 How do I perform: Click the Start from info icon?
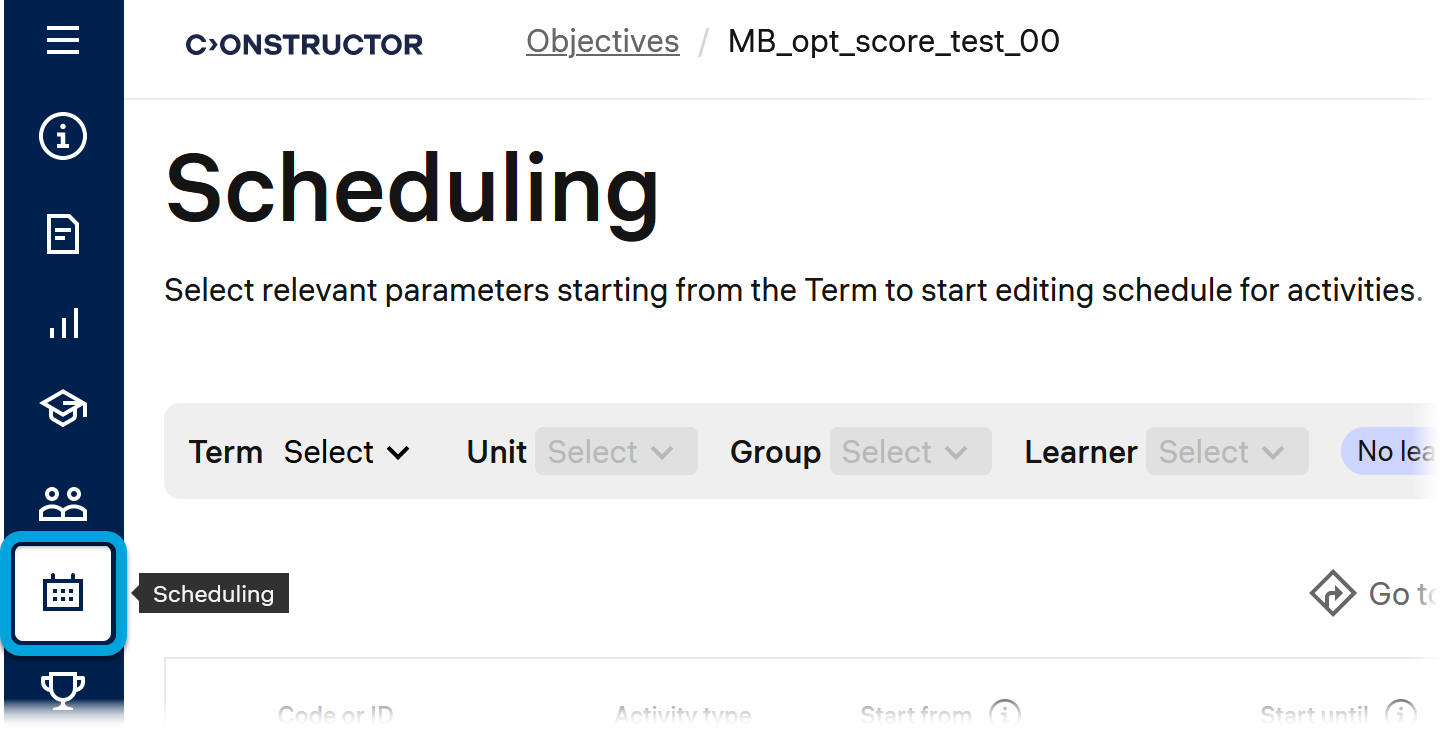coord(1004,714)
